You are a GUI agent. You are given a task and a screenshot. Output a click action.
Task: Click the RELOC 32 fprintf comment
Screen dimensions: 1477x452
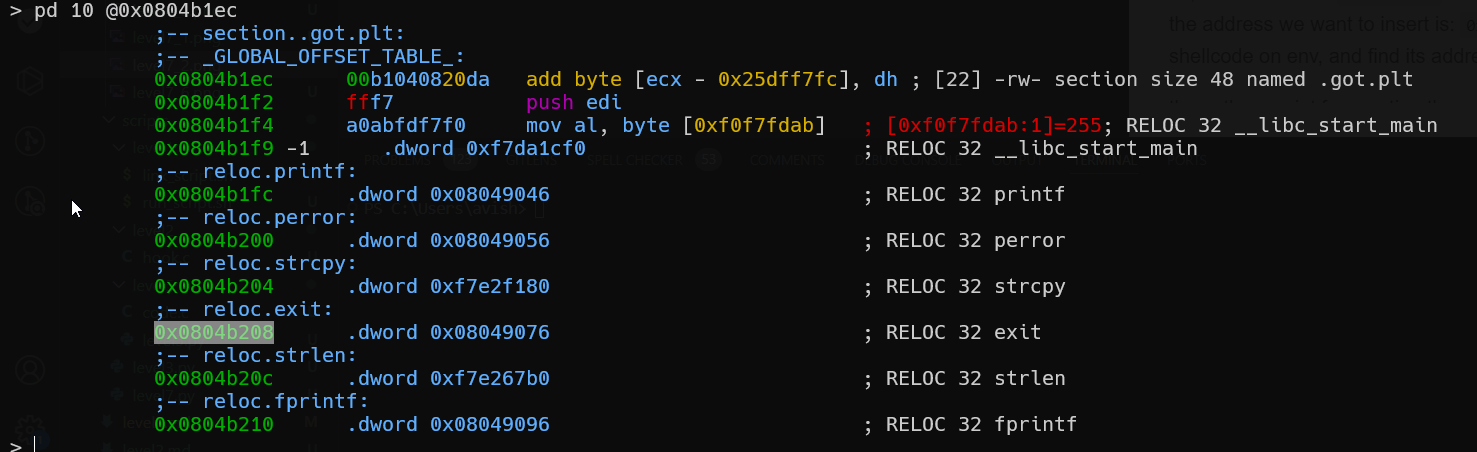tap(981, 424)
